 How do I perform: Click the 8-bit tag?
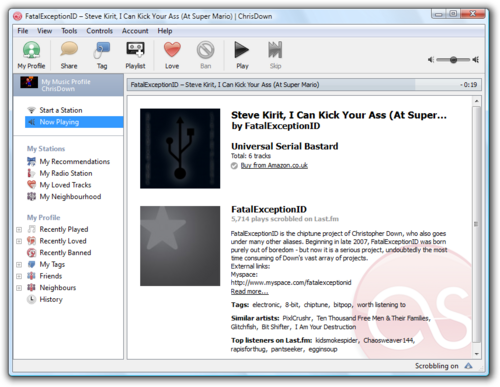292,305
